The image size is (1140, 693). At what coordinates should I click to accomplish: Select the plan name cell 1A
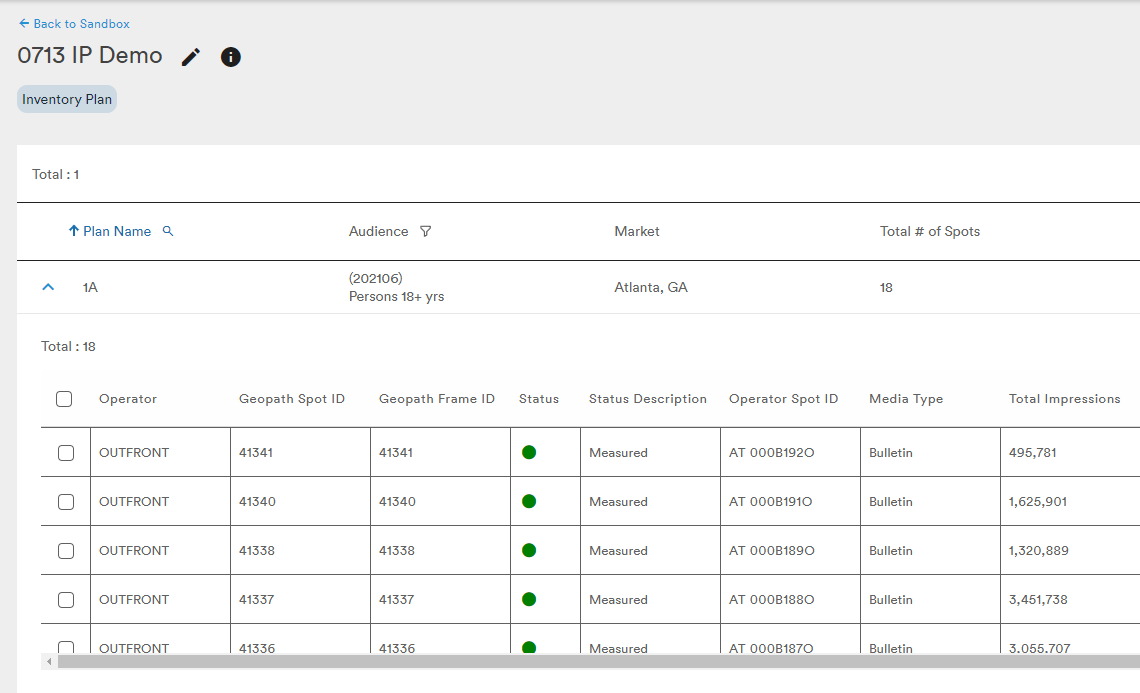pos(90,287)
